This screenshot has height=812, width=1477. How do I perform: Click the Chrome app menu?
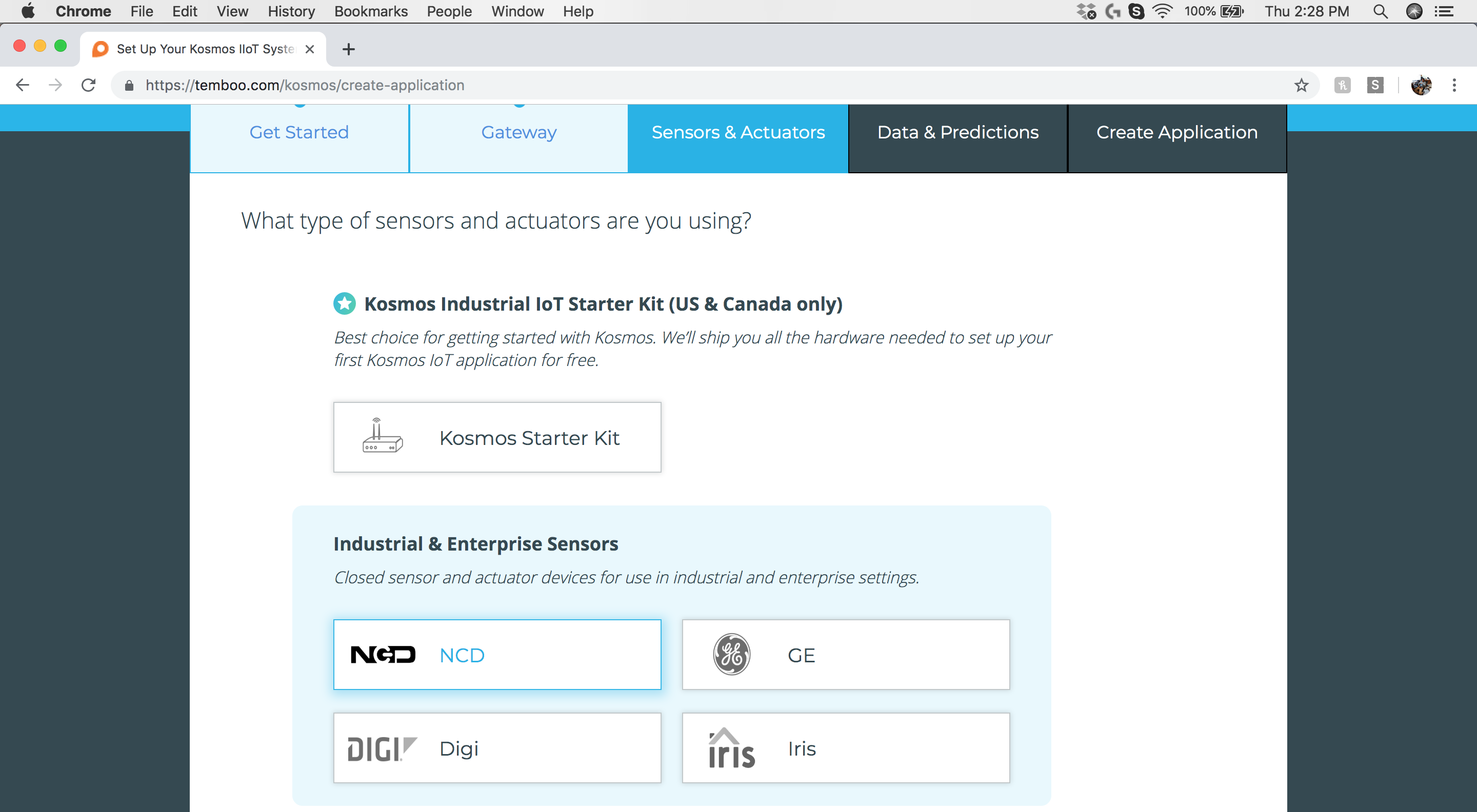click(83, 11)
